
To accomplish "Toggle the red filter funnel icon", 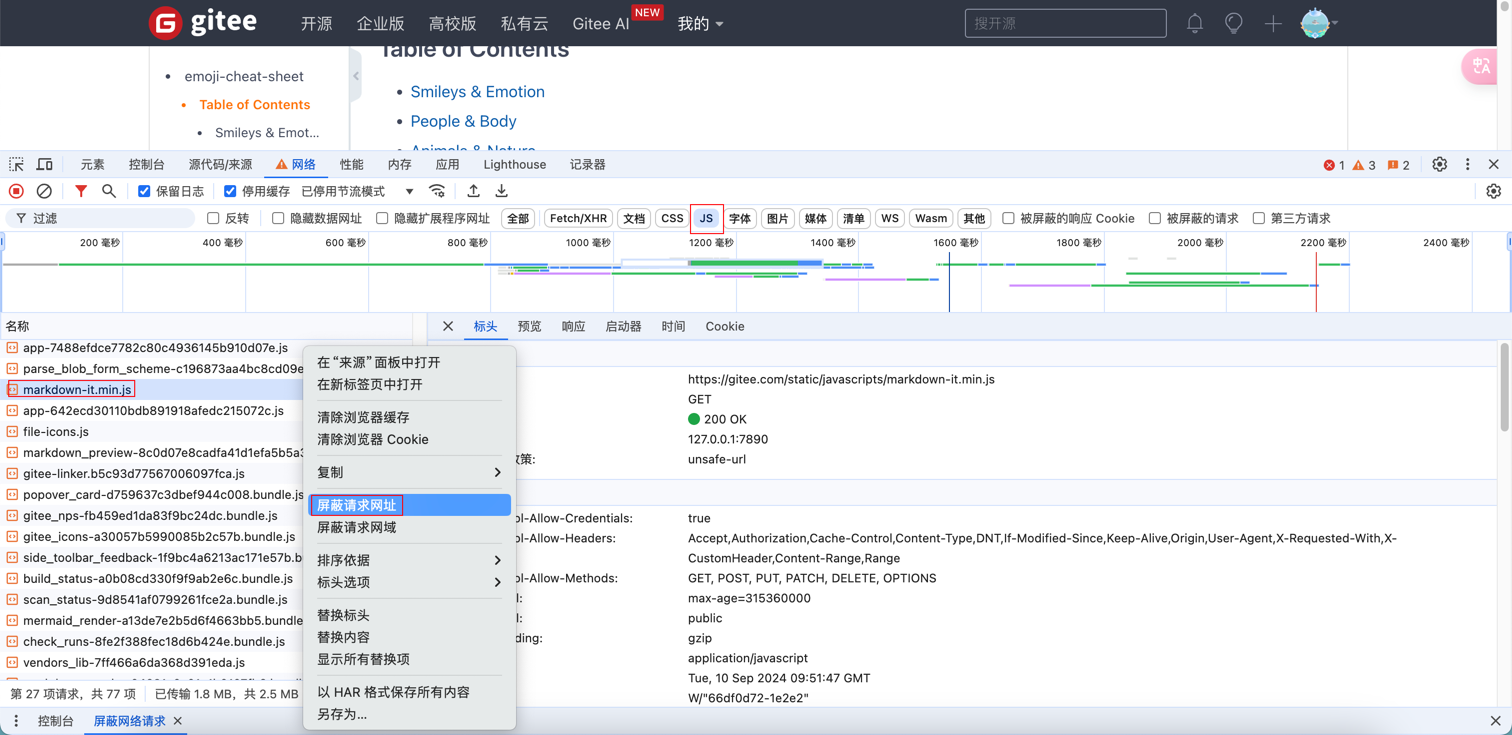I will tap(81, 191).
